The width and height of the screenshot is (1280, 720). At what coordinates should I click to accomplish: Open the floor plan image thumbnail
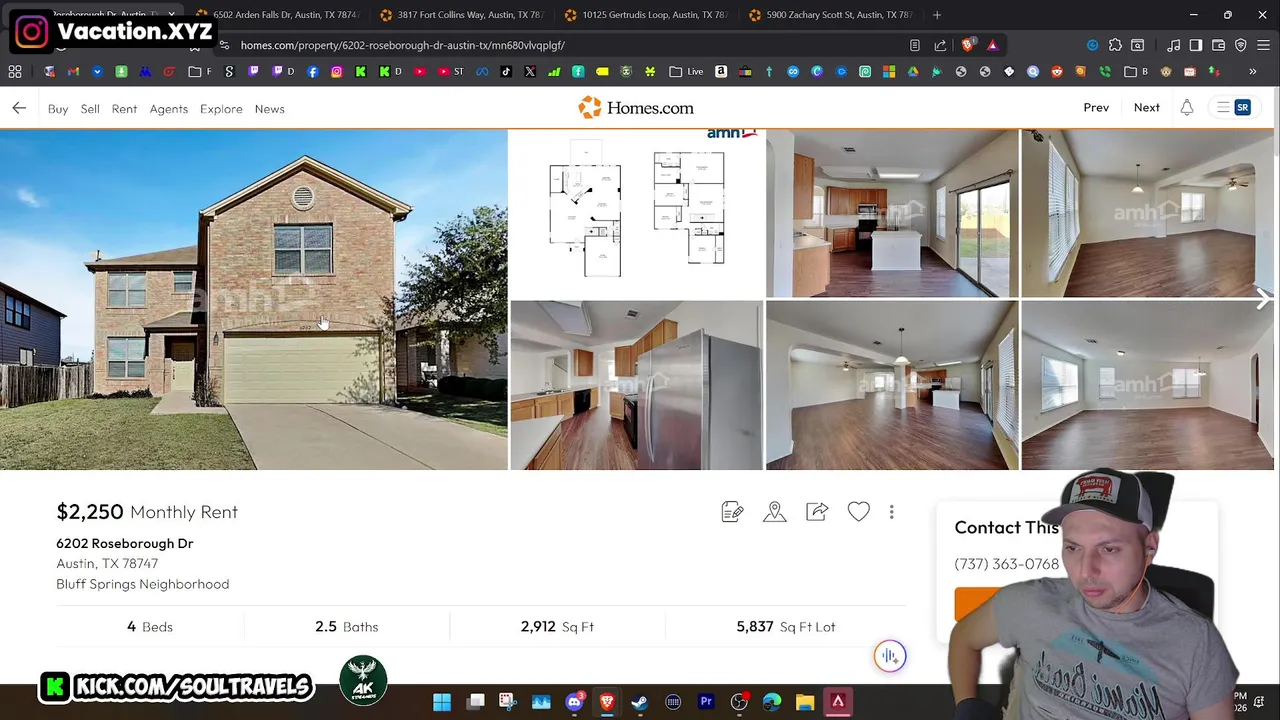point(637,213)
